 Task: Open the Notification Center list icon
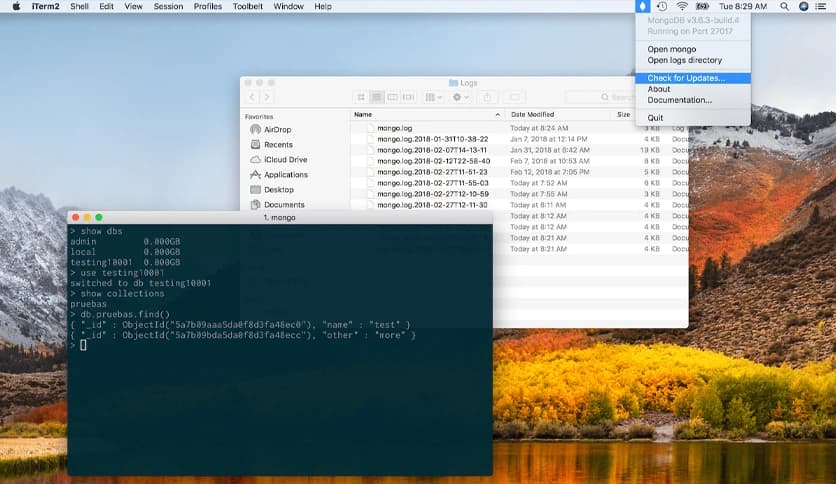point(821,6)
